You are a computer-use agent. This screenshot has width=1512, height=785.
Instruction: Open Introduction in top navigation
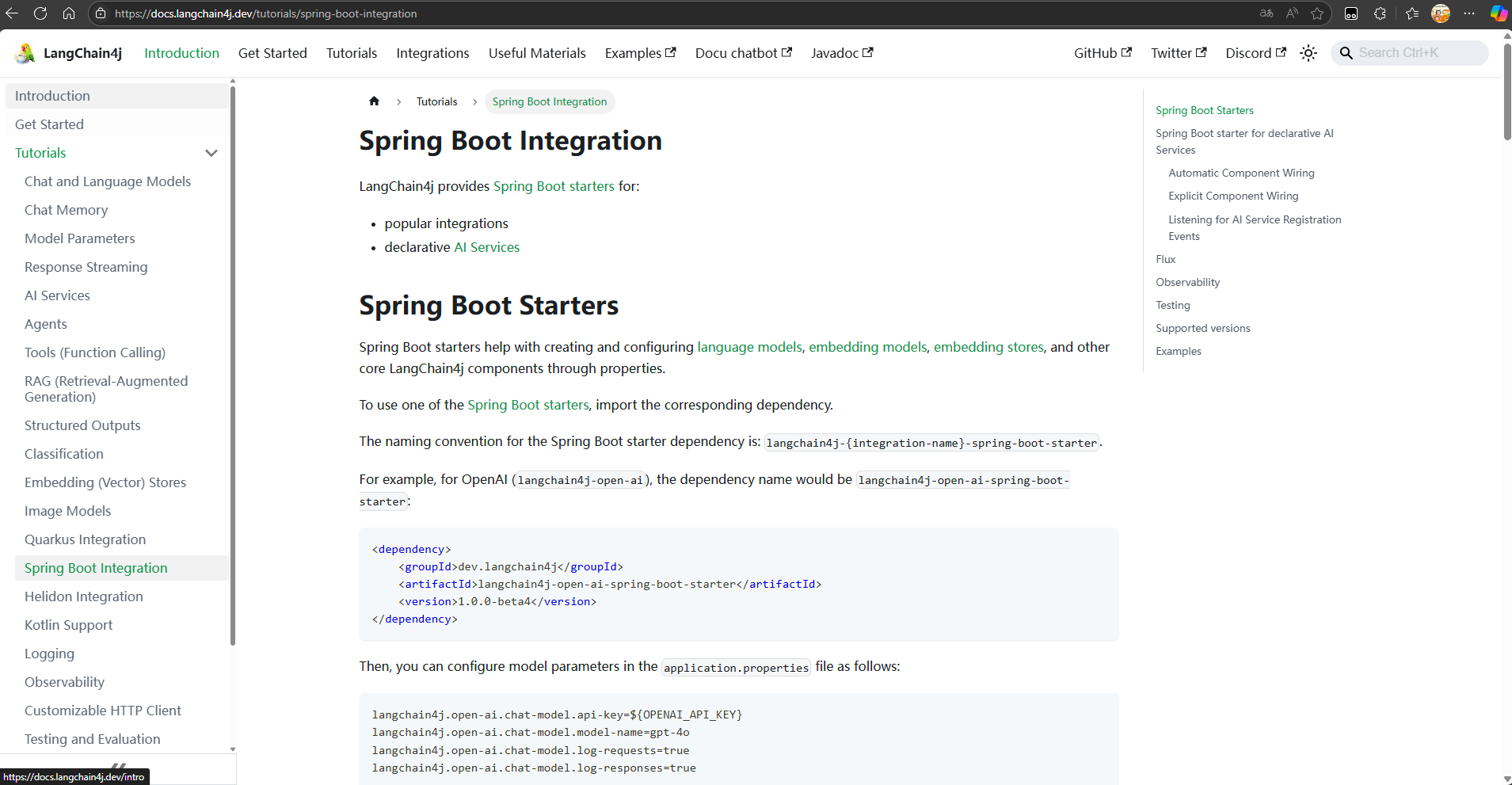pyautogui.click(x=181, y=53)
